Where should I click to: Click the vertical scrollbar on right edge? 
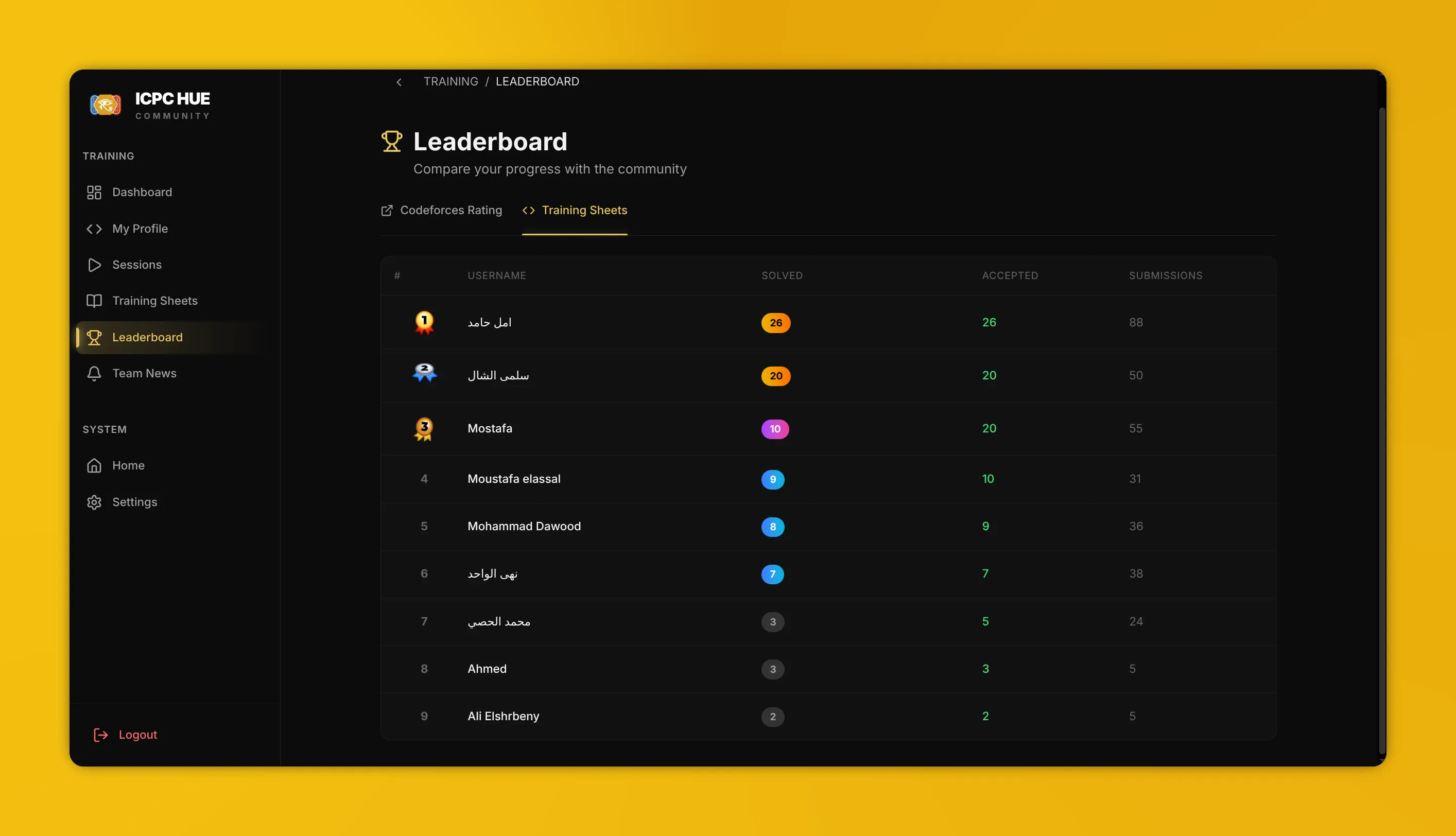pyautogui.click(x=1382, y=431)
